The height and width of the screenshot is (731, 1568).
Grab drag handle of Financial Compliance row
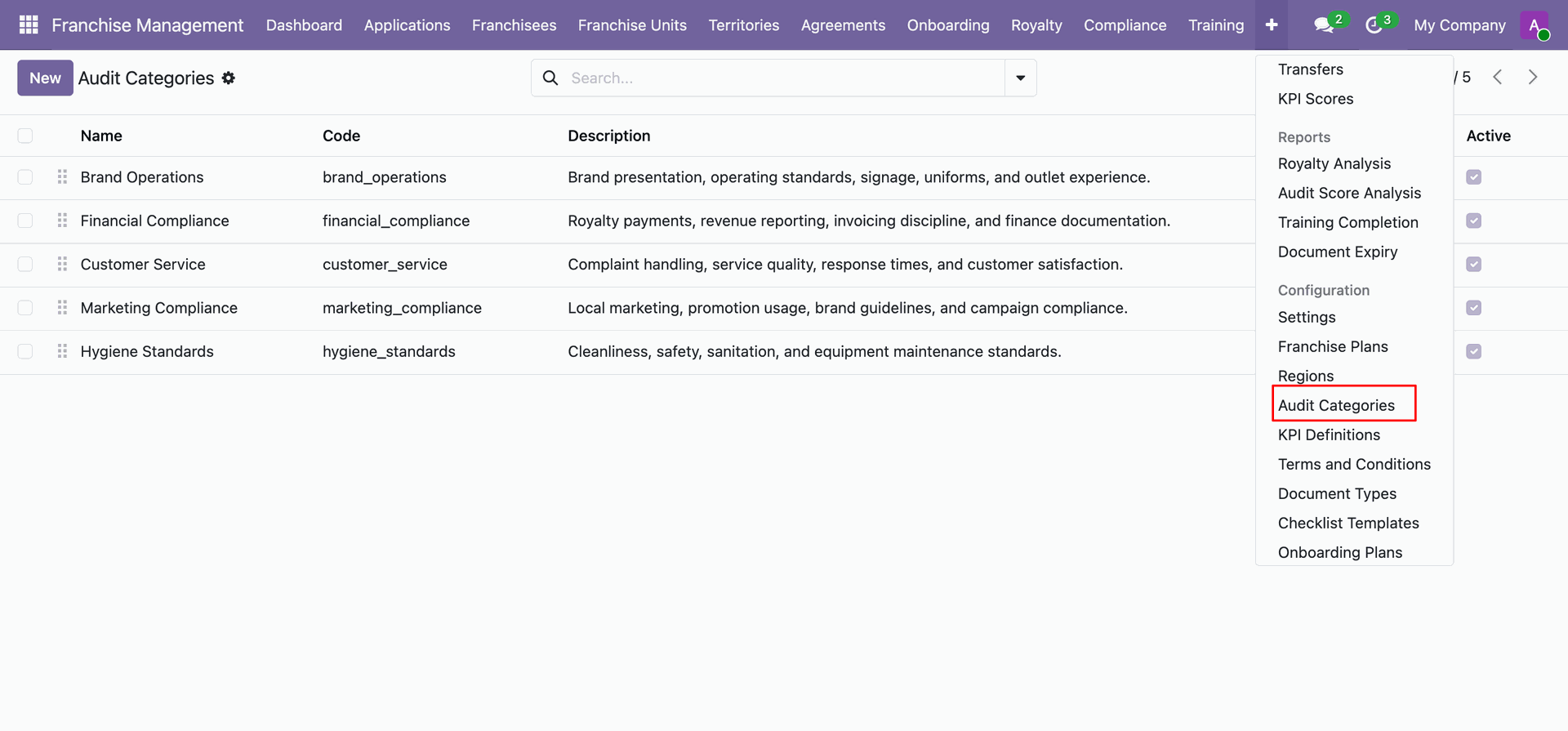tap(62, 221)
